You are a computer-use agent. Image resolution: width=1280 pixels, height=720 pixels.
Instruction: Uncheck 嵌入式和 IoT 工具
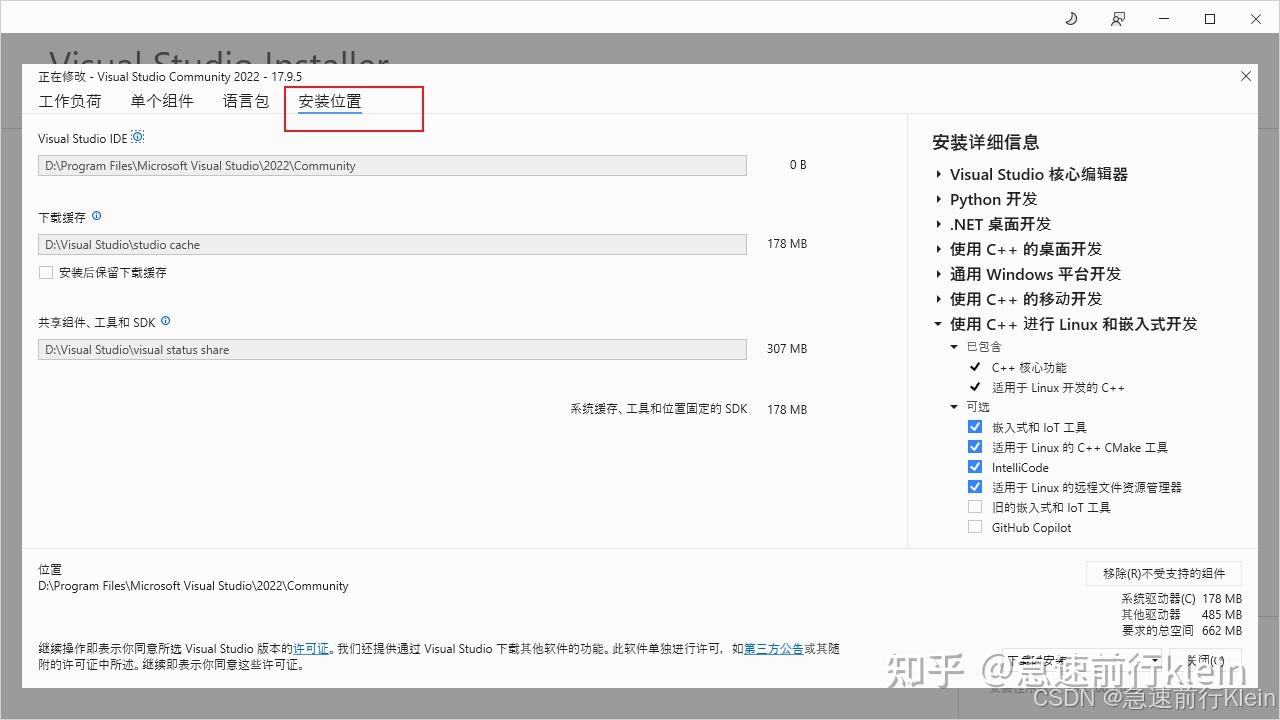point(975,426)
